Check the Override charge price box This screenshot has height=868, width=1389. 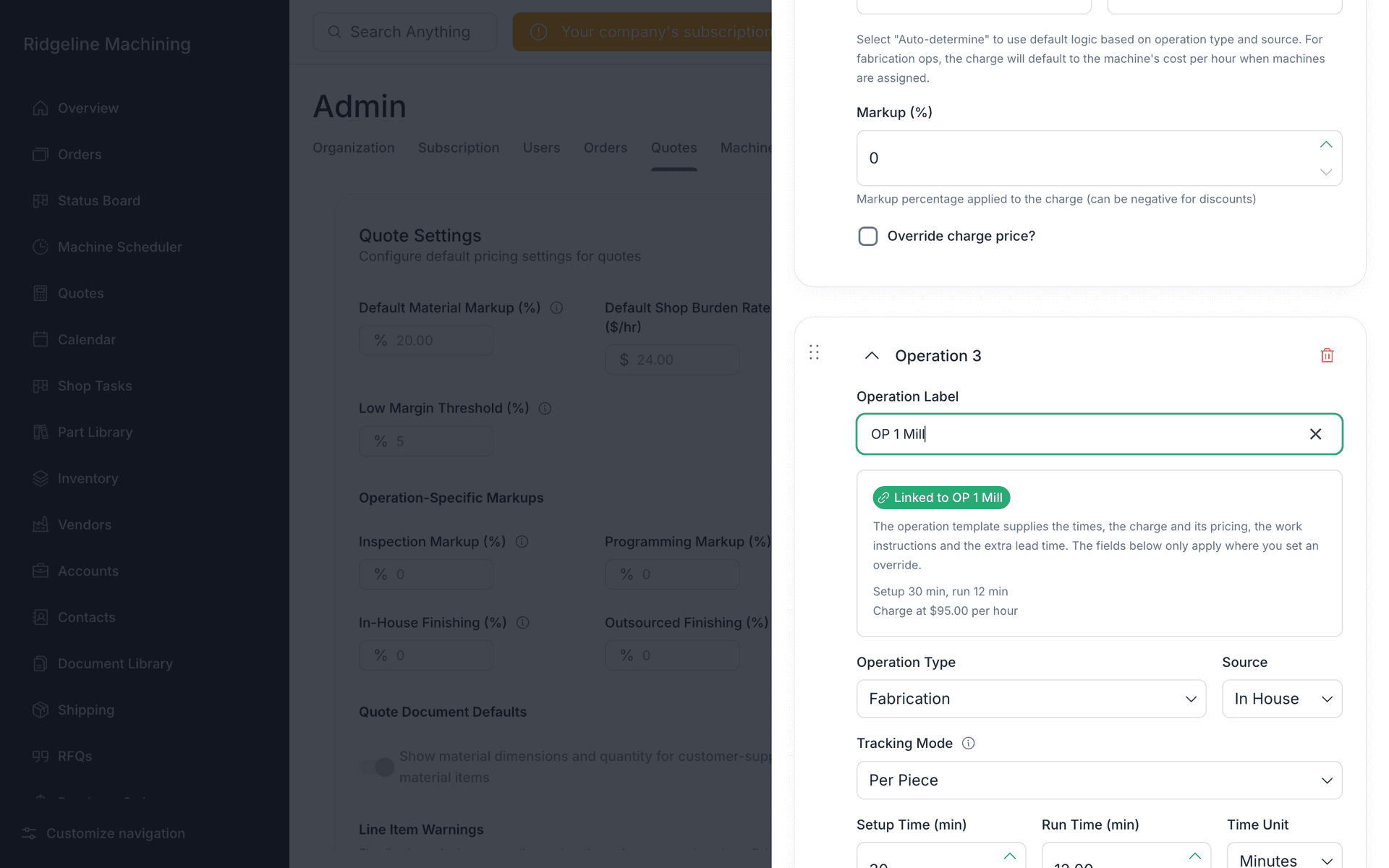pyautogui.click(x=867, y=237)
